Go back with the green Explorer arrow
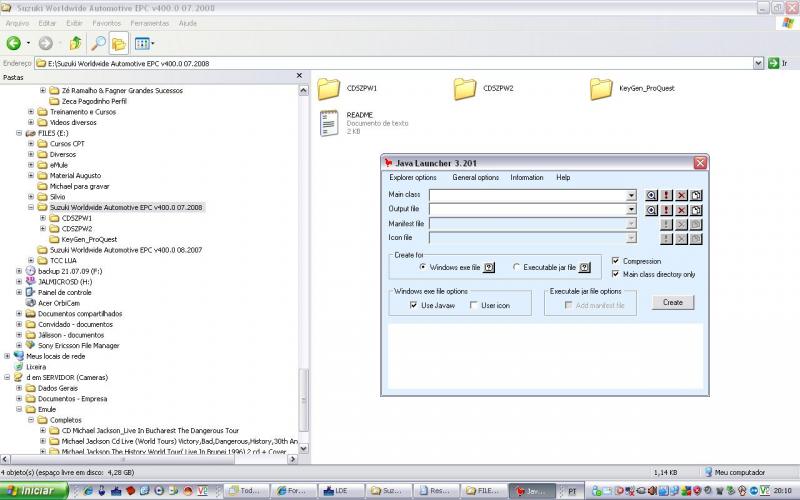Image resolution: width=800 pixels, height=500 pixels. click(14, 43)
